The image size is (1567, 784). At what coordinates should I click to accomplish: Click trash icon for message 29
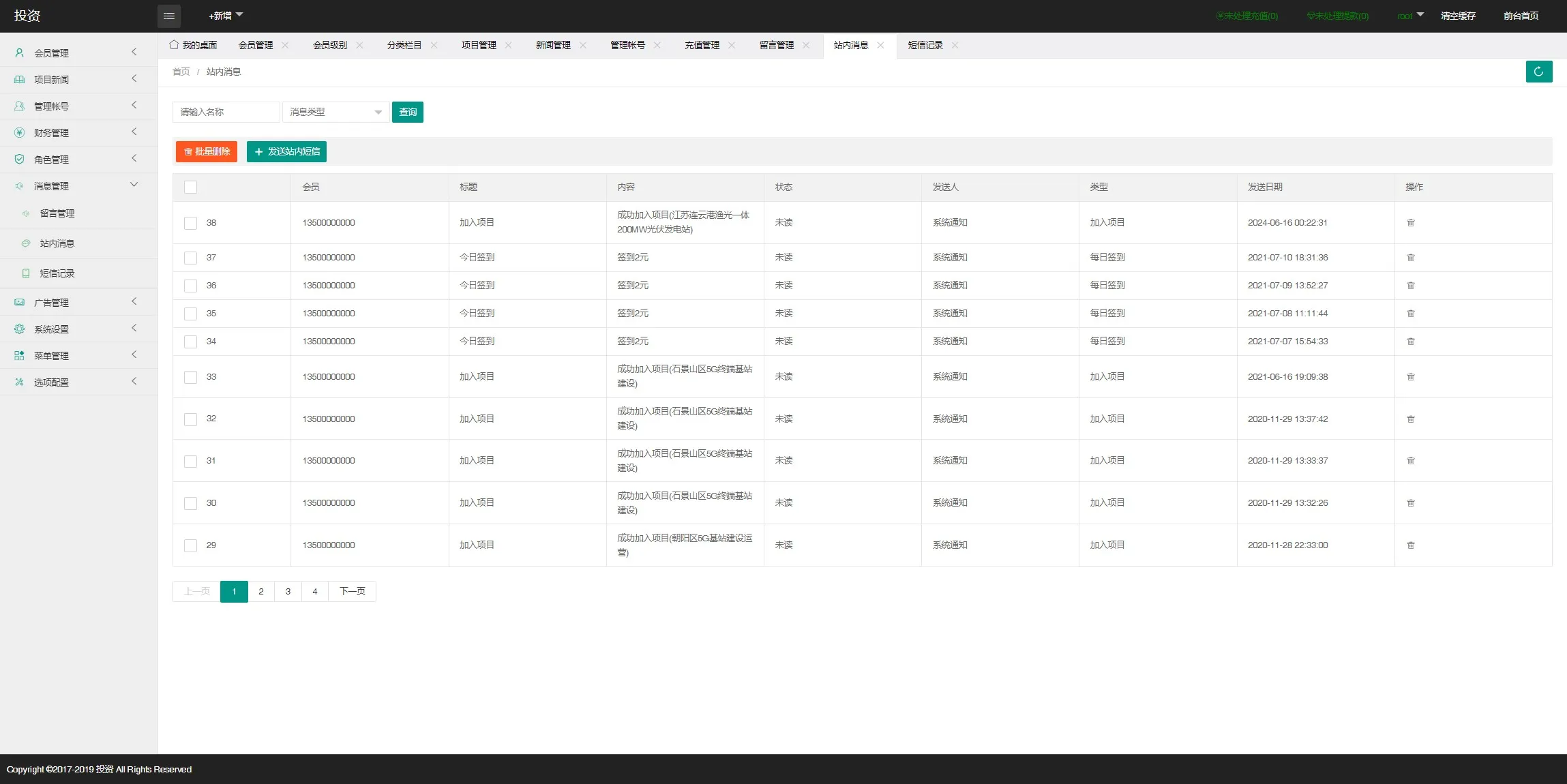click(1411, 545)
